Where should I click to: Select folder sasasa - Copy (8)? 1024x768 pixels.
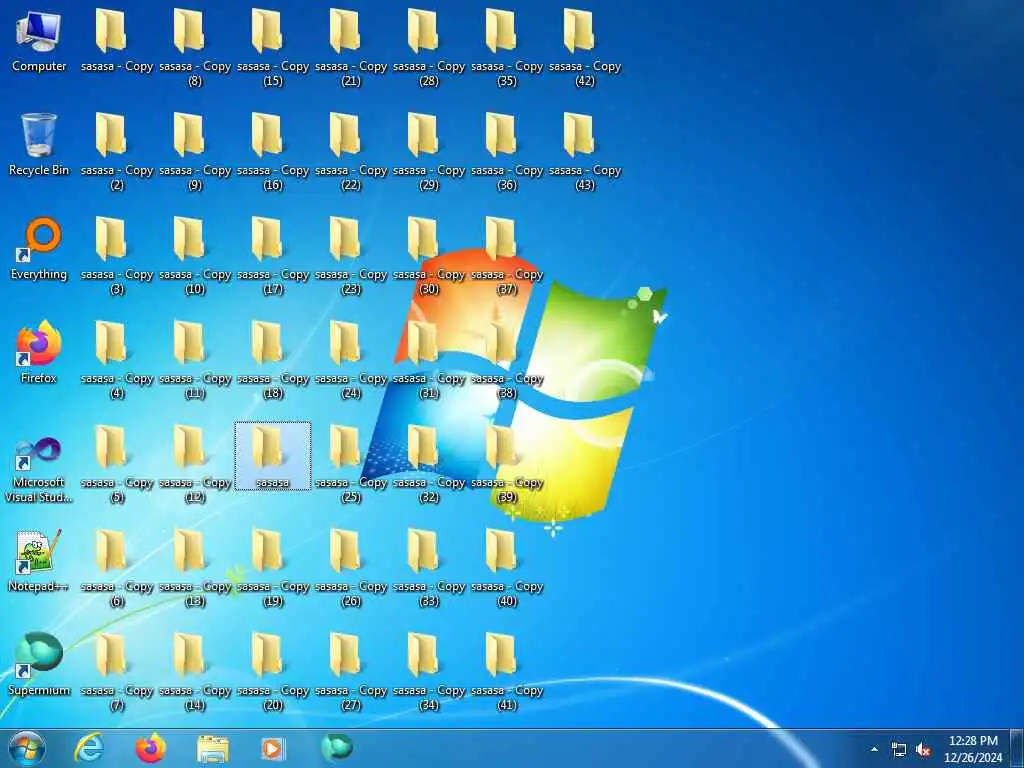point(195,47)
